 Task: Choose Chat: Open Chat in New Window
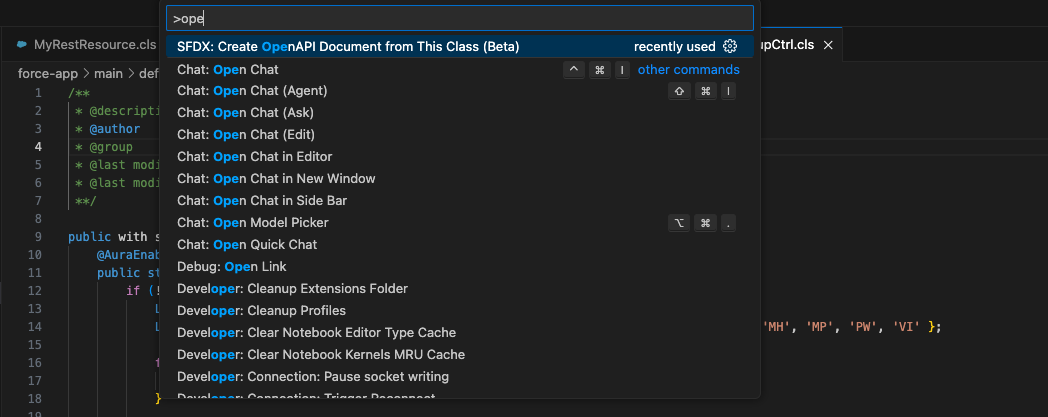[460, 179]
